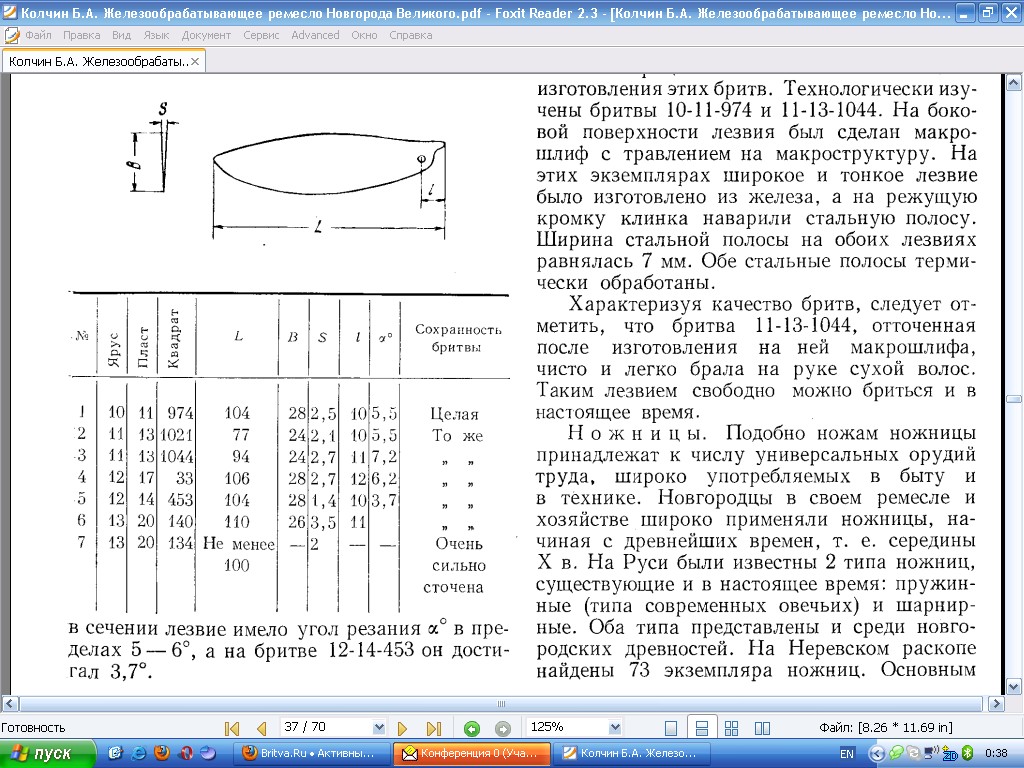Viewport: 1024px width, 768px height.
Task: Open the Справка menu
Action: point(410,35)
